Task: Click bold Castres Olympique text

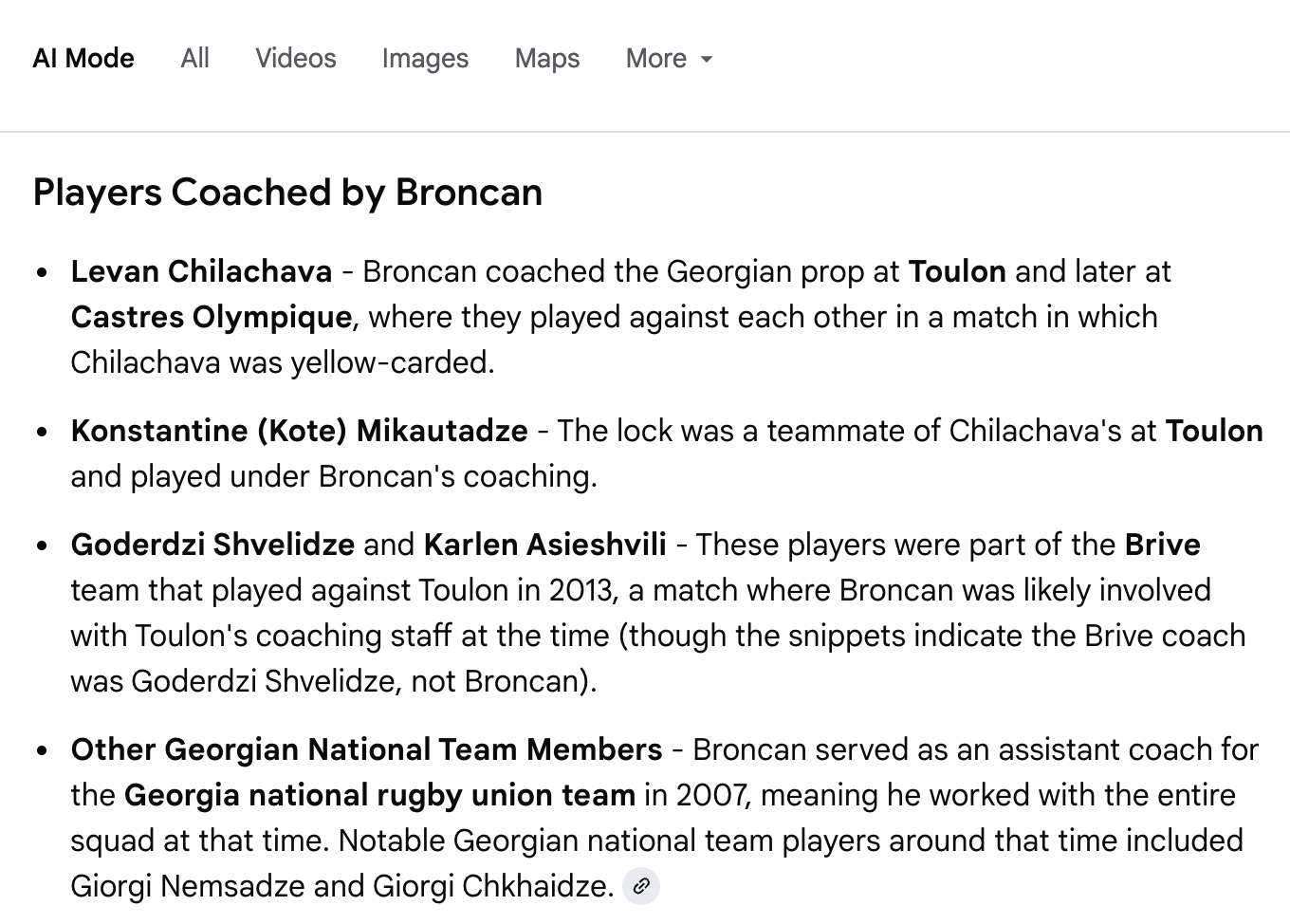Action: pos(211,317)
